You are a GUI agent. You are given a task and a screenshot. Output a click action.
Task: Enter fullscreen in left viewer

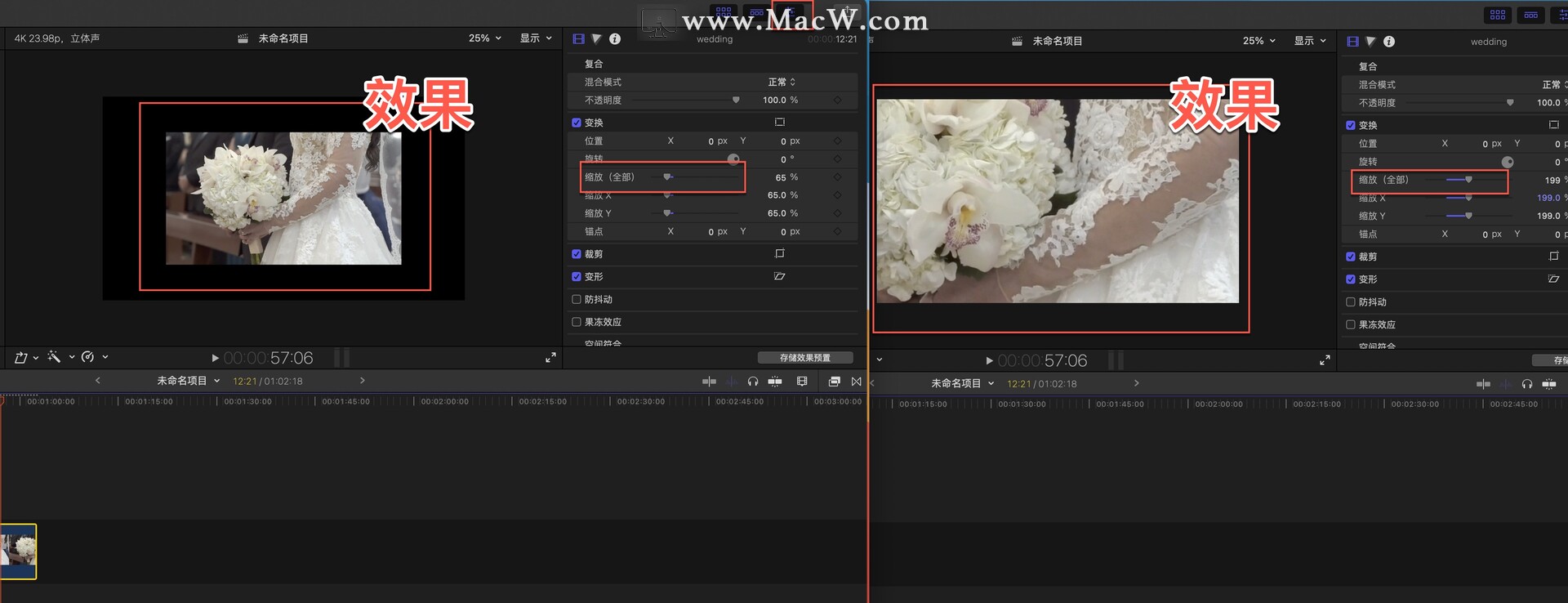pos(551,358)
